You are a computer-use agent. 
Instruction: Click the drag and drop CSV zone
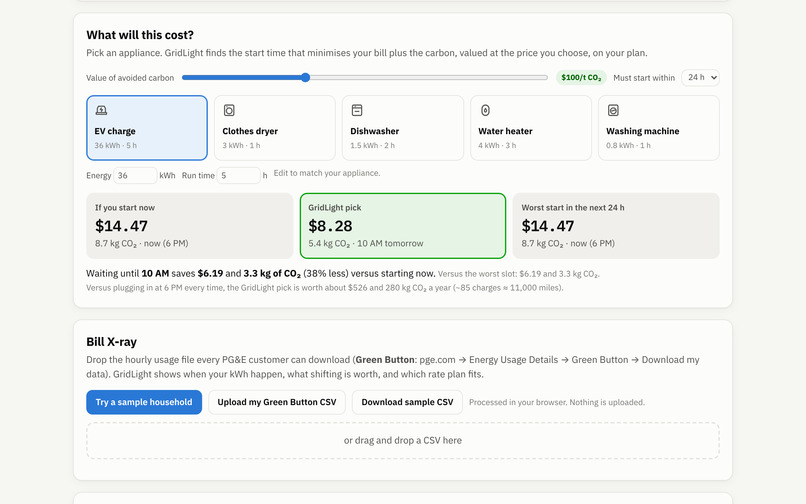tap(403, 441)
